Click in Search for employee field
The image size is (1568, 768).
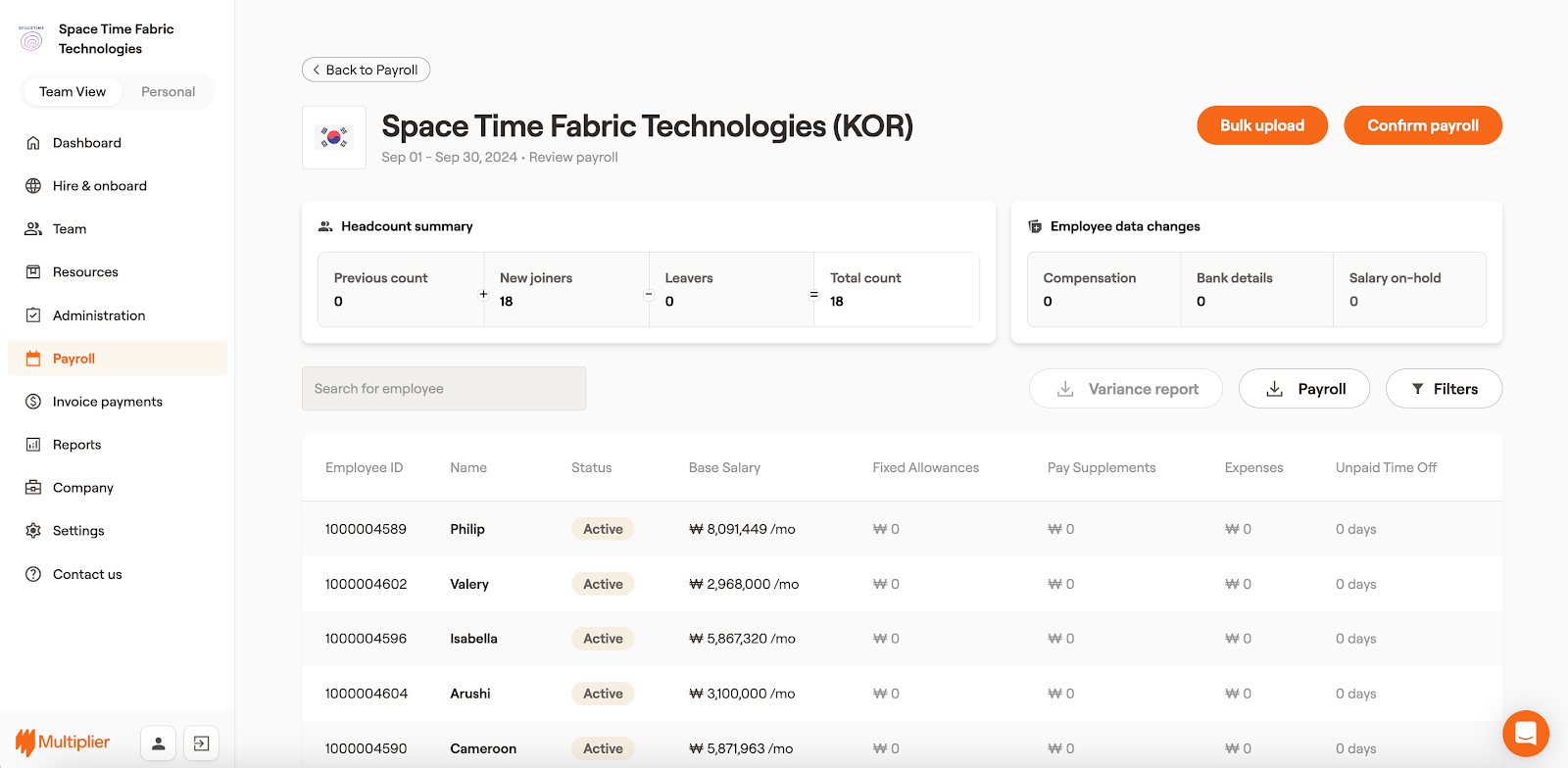pos(444,389)
